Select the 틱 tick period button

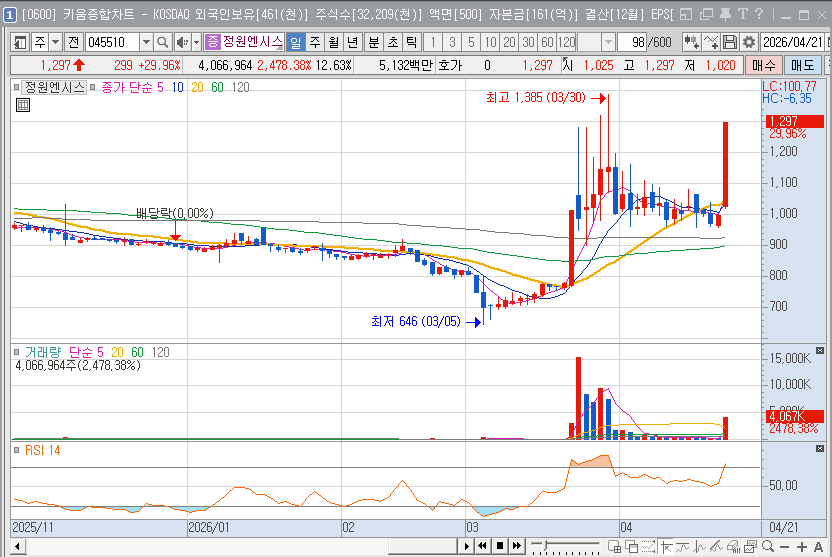[411, 42]
